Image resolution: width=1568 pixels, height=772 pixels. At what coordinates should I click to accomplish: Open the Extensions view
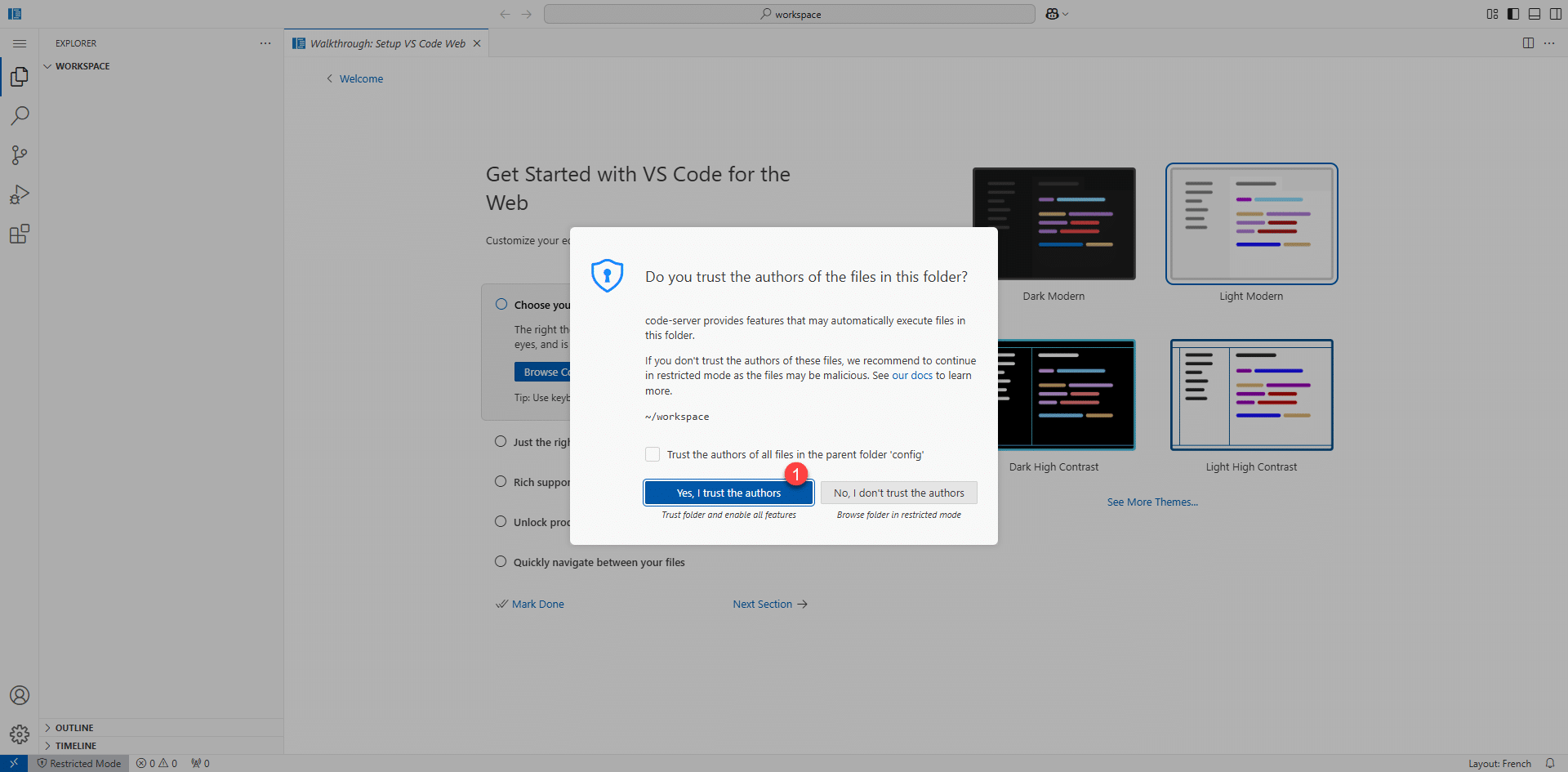point(20,234)
